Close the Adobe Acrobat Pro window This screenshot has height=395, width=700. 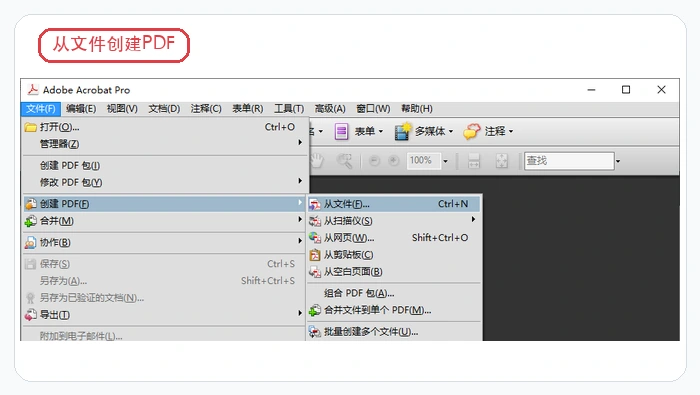pos(661,90)
